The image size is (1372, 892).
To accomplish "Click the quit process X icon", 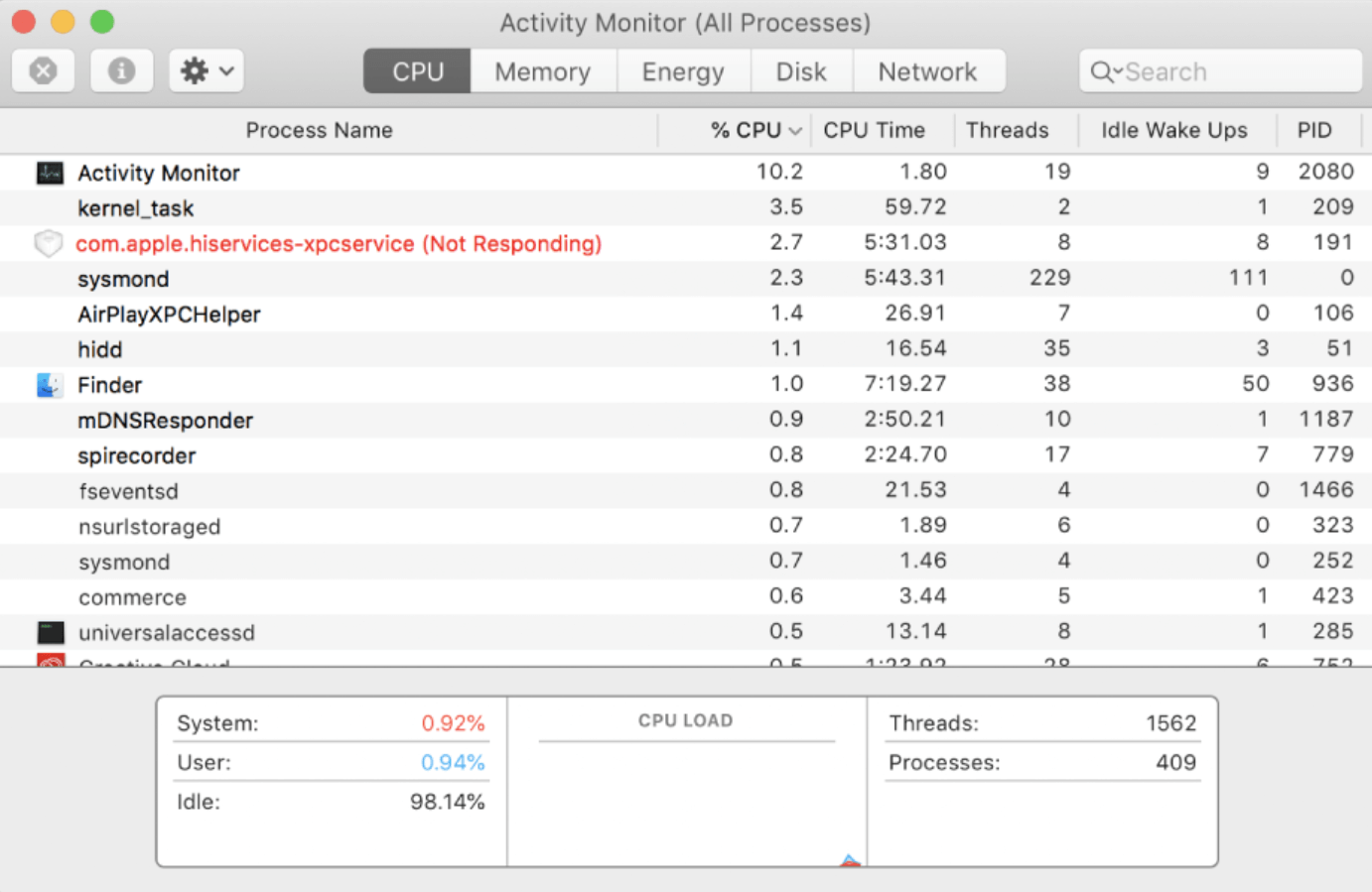I will tap(43, 70).
